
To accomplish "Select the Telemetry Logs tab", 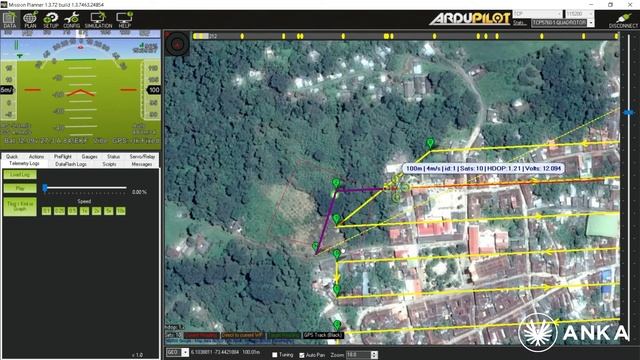I will [x=24, y=164].
